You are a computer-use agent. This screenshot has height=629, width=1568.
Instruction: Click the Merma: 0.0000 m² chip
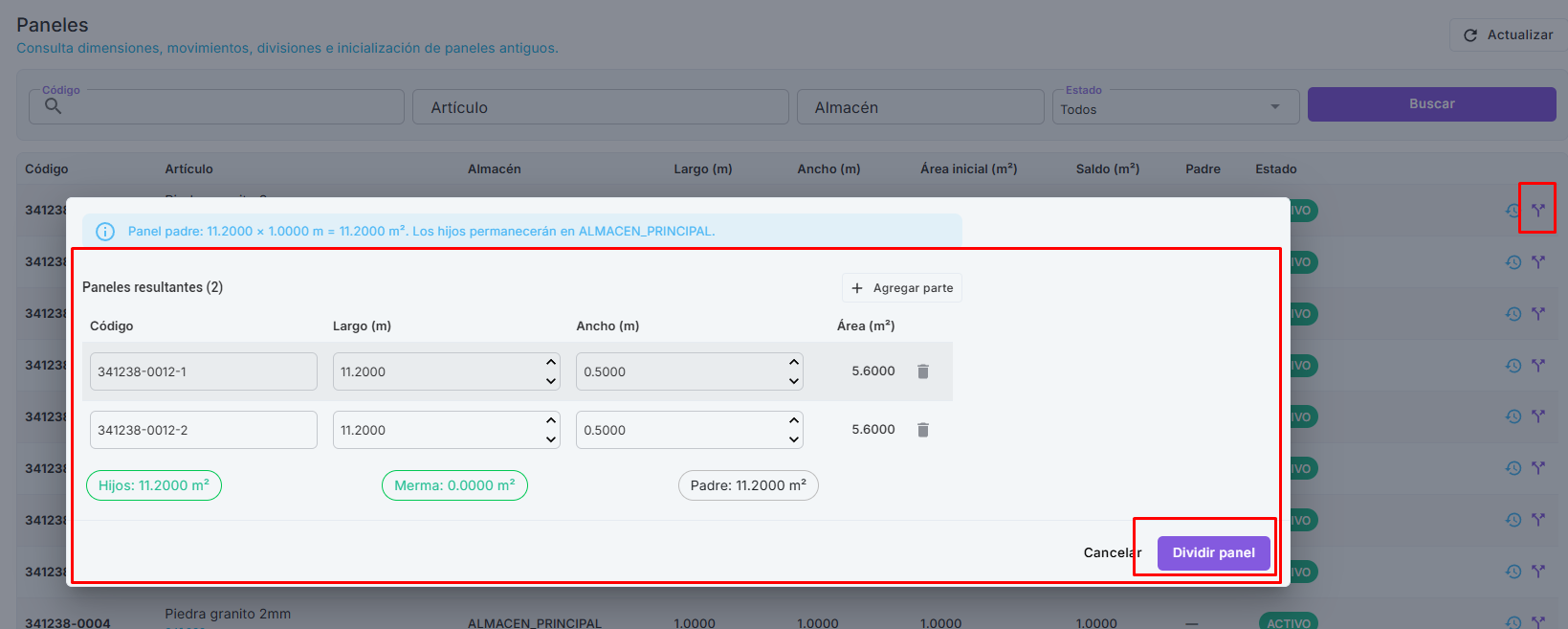pyautogui.click(x=454, y=485)
